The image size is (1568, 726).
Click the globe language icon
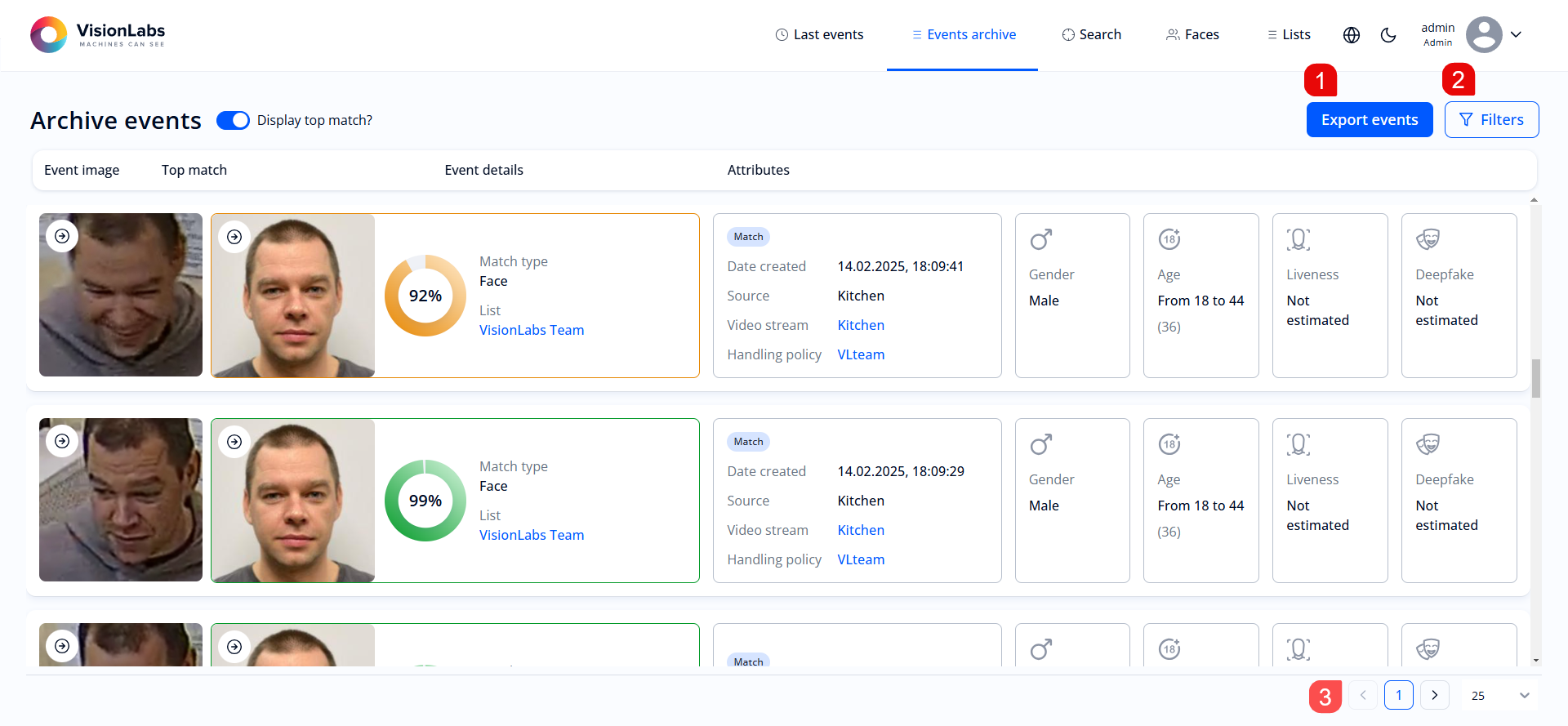pos(1352,35)
